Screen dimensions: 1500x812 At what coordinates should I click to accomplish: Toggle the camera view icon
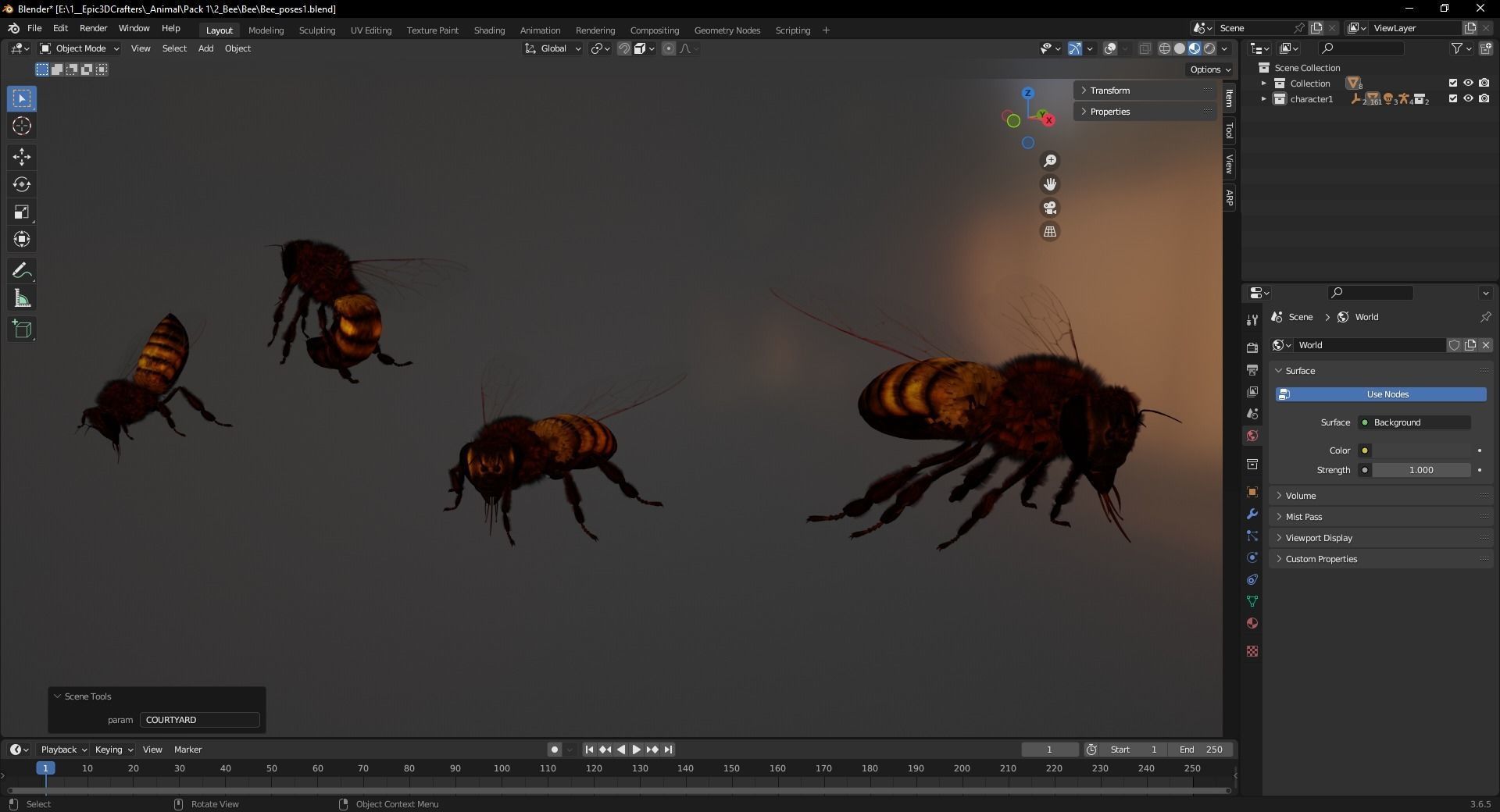coord(1050,208)
